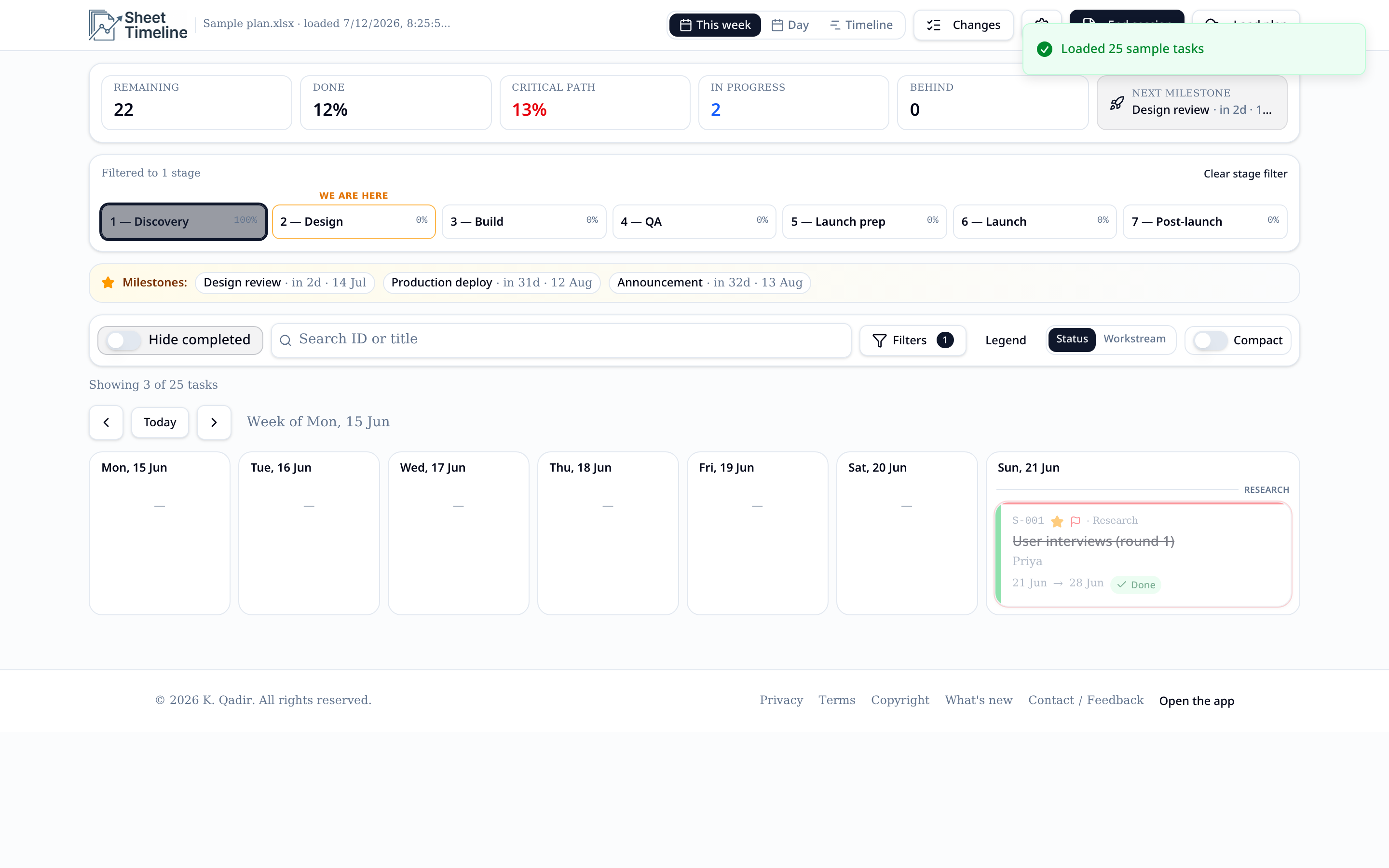1389x868 pixels.
Task: Open the Terms footer link
Action: pos(837,700)
